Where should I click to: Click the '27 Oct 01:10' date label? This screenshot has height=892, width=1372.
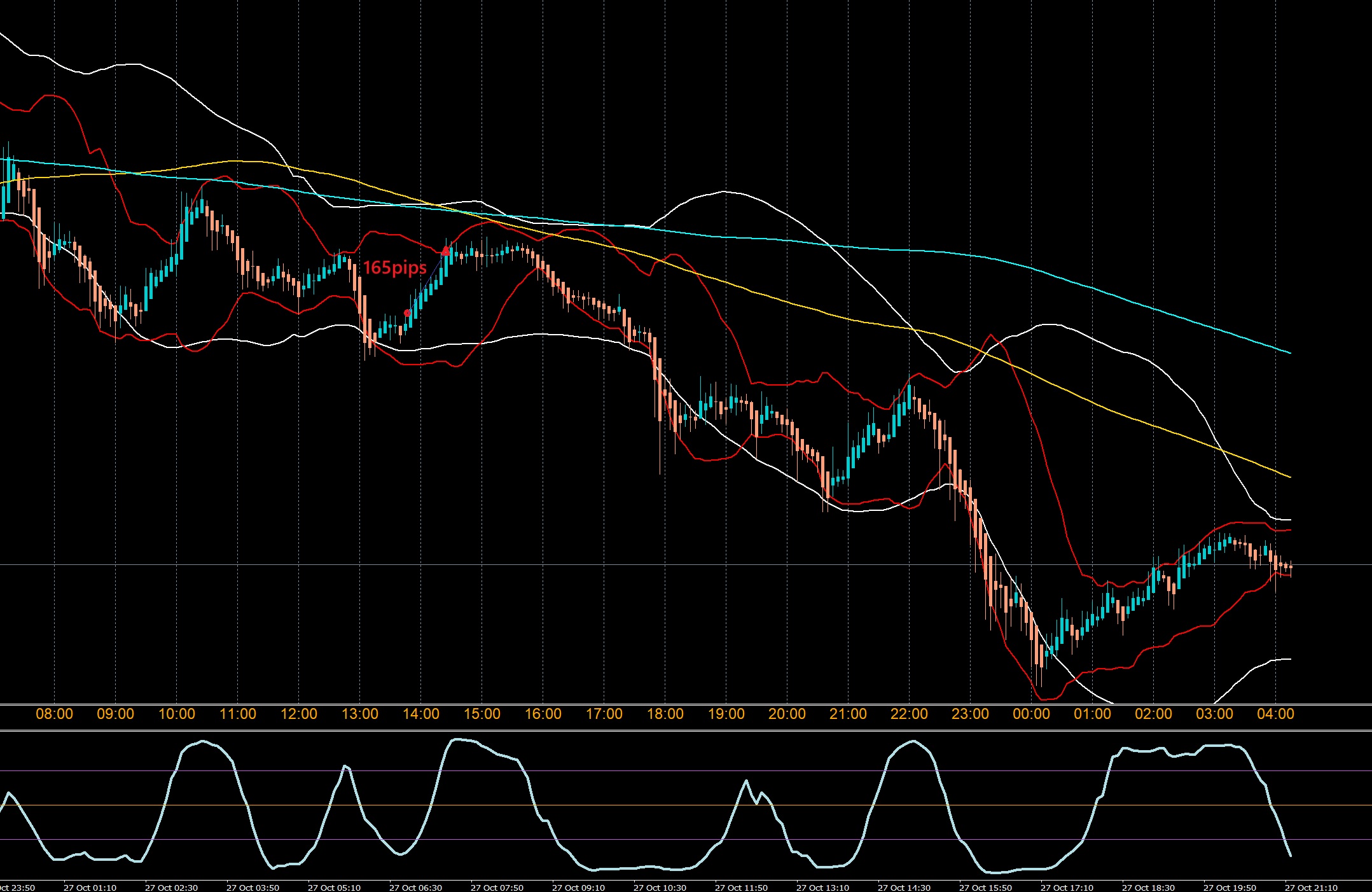pos(90,887)
